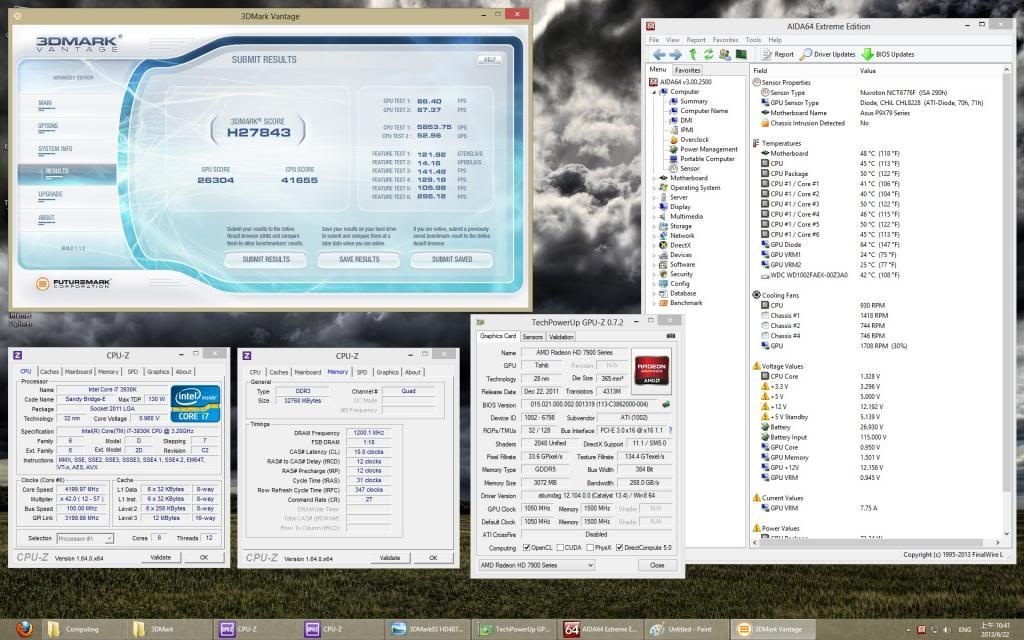Toggle the DirectCompute 5.0 checkbox
Screen dimensions: 1024x640
[619, 548]
